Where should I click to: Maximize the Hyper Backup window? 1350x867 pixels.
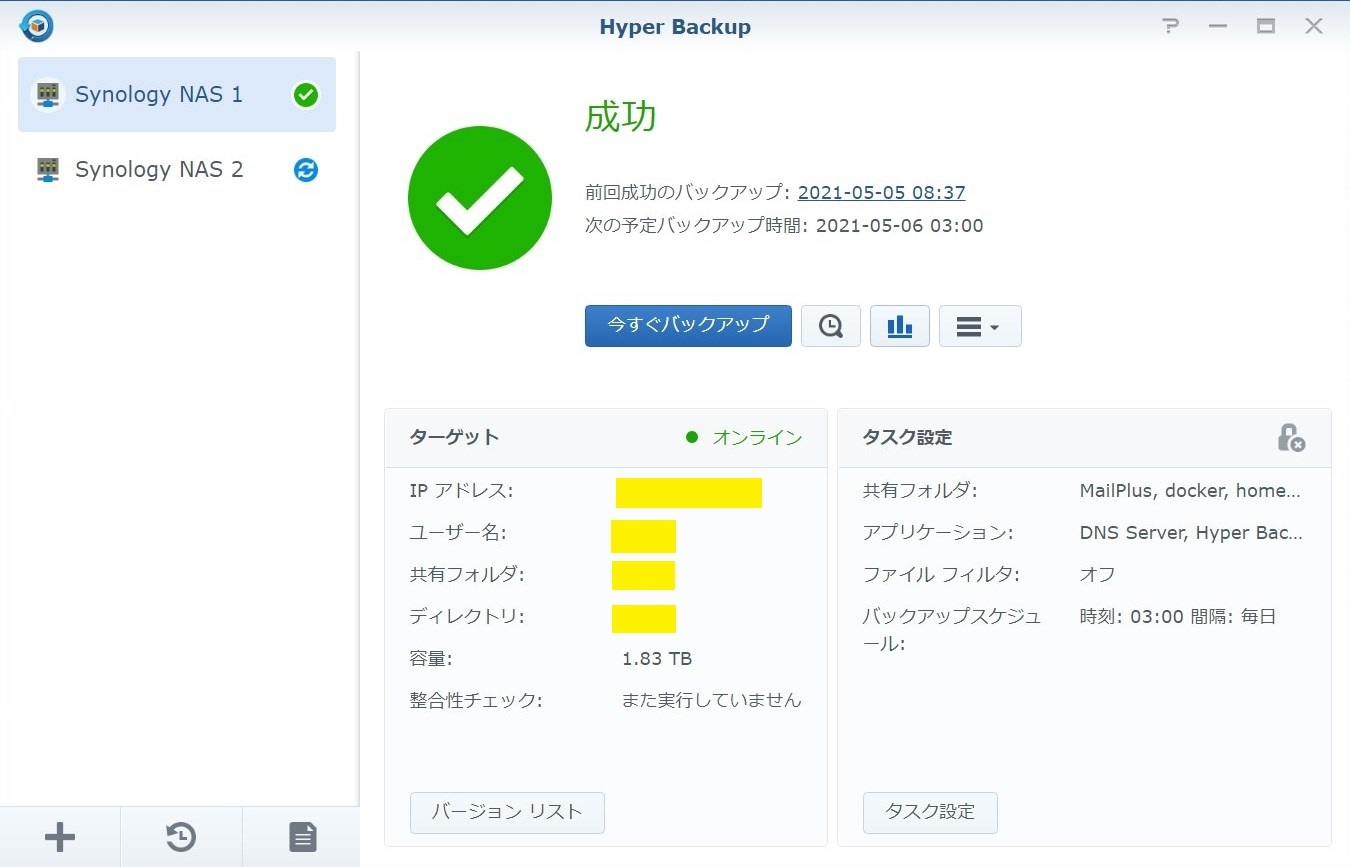(1266, 27)
